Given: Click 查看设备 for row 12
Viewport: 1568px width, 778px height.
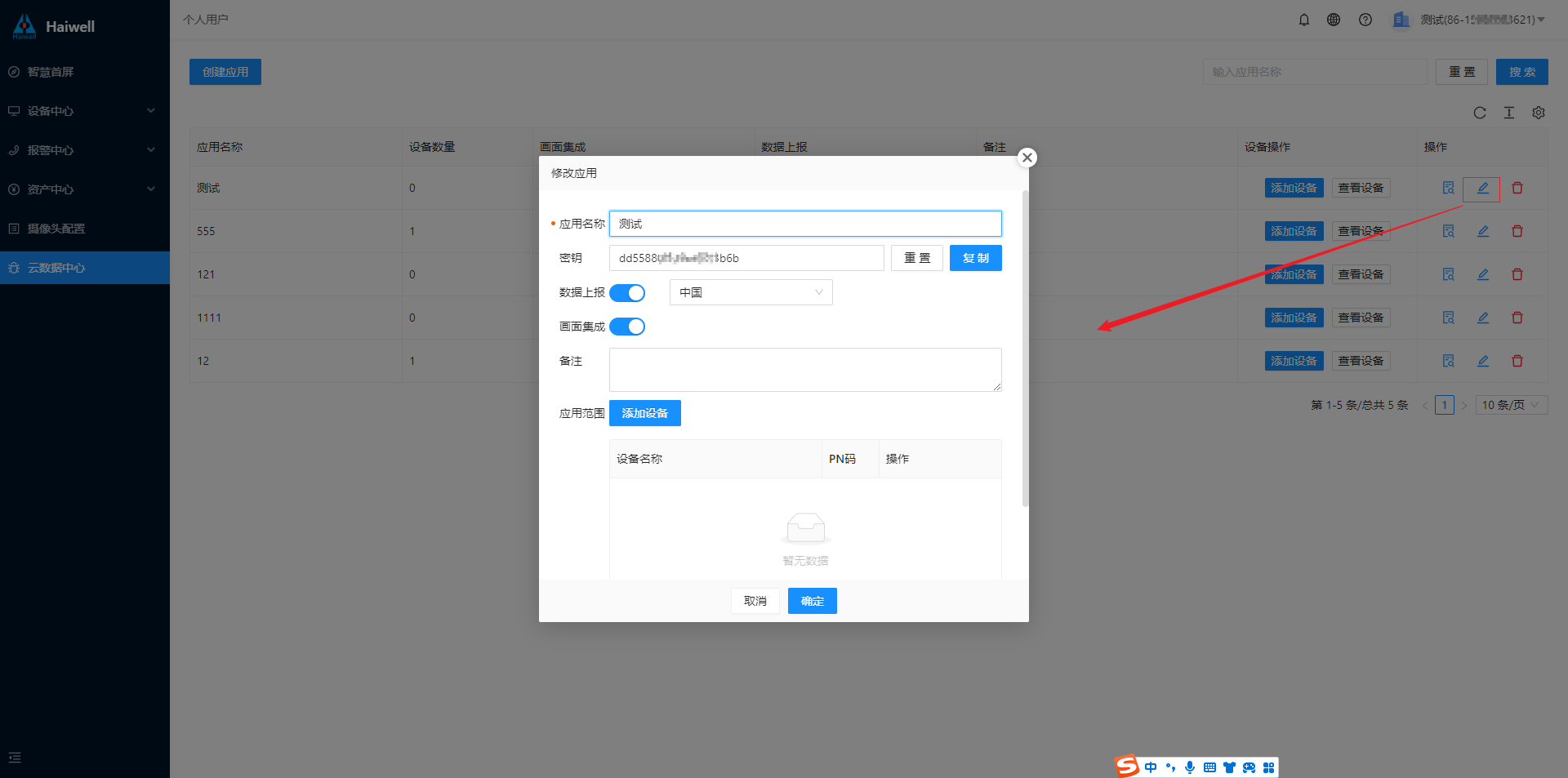Looking at the screenshot, I should click(x=1361, y=361).
